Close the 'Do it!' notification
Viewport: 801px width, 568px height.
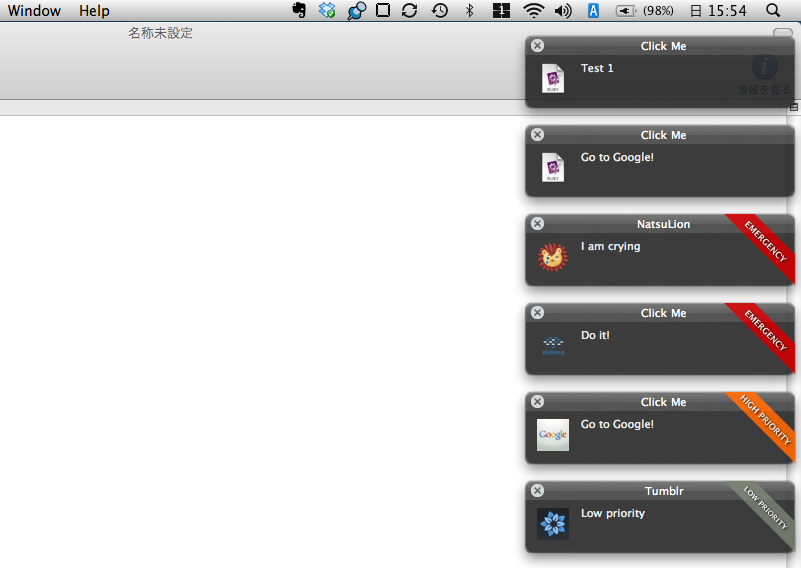tap(537, 312)
